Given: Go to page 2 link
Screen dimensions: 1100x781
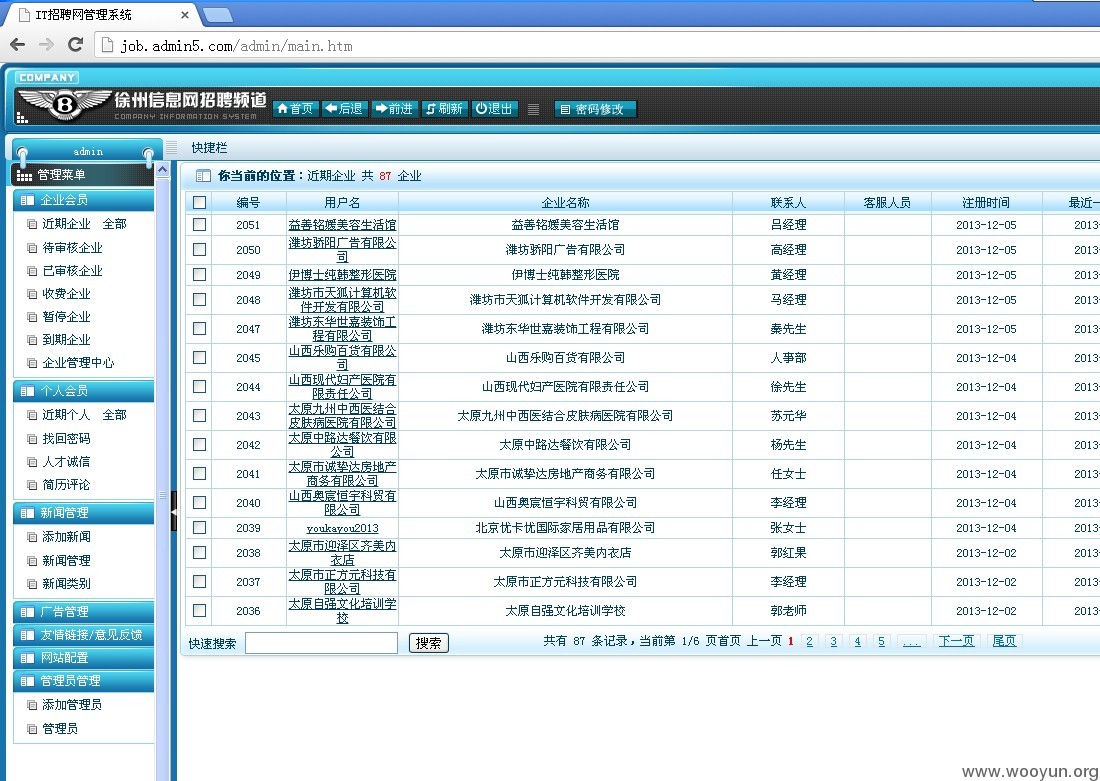Looking at the screenshot, I should (810, 641).
